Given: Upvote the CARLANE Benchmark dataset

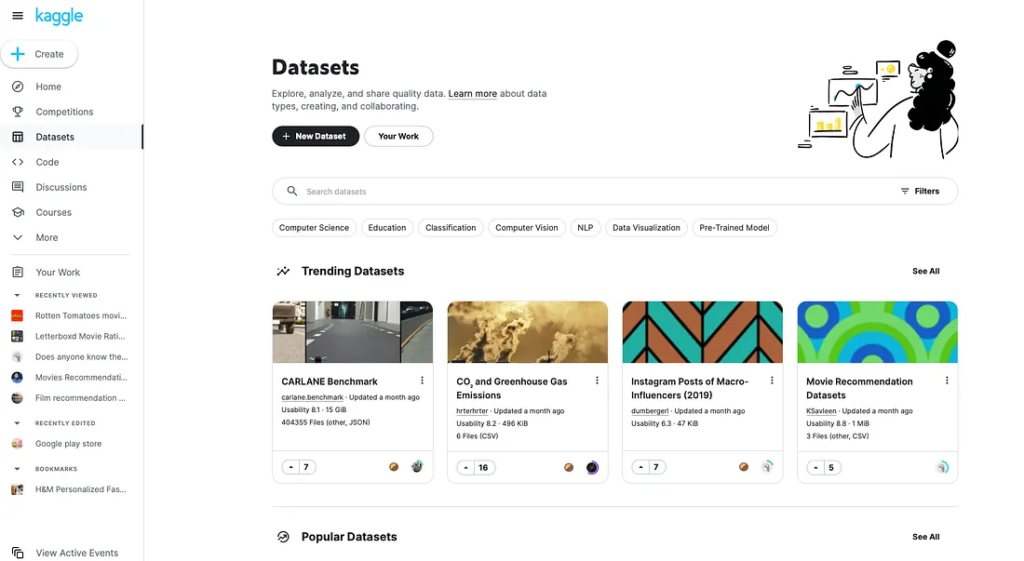Looking at the screenshot, I should point(291,467).
